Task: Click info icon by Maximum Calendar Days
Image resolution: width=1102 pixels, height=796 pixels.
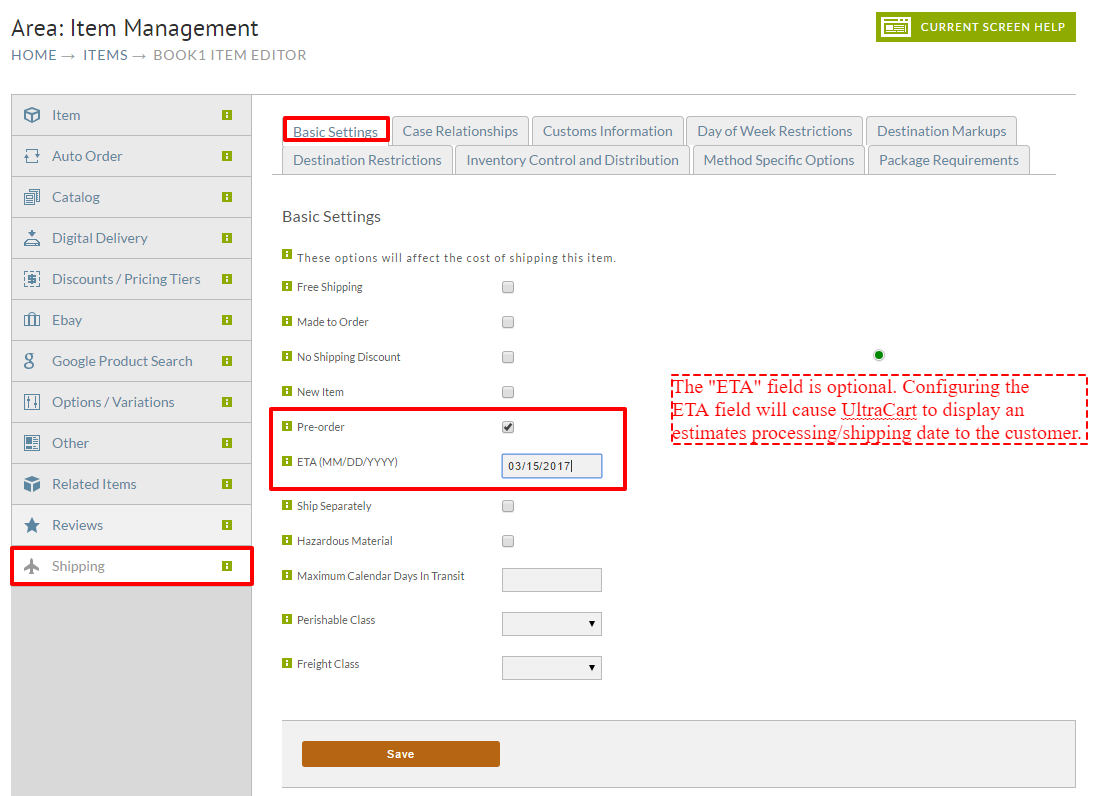Action: (x=287, y=575)
